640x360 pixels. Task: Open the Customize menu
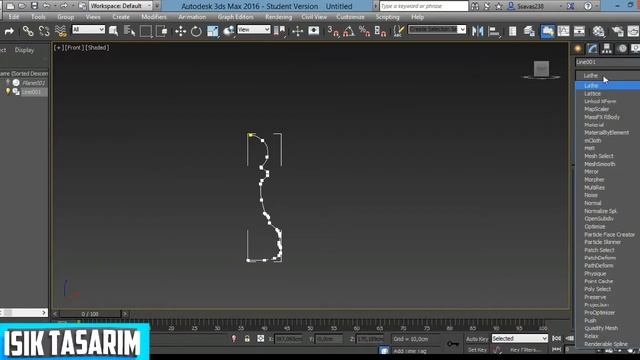350,17
